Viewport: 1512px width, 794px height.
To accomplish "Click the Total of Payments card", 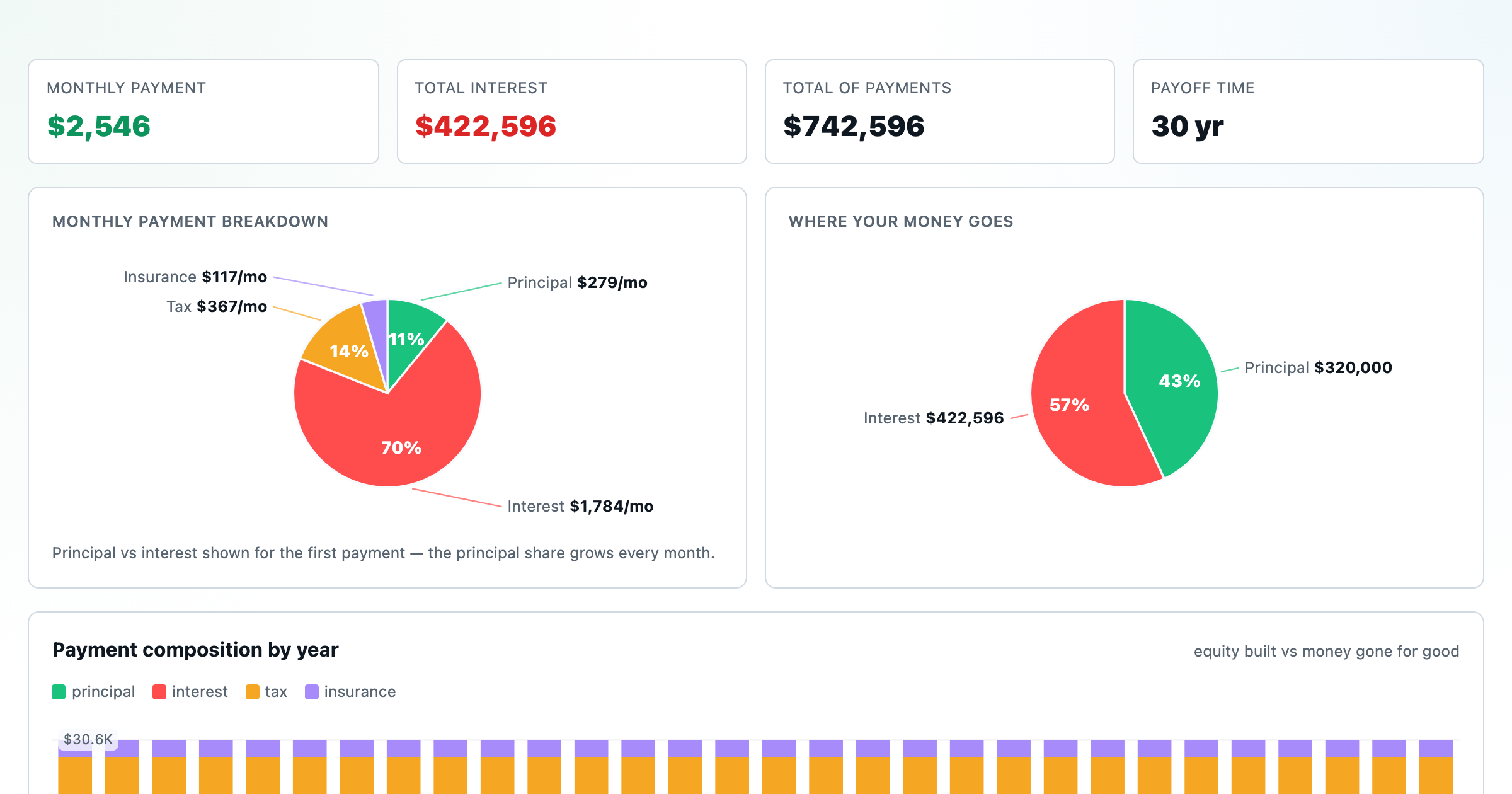I will [940, 112].
